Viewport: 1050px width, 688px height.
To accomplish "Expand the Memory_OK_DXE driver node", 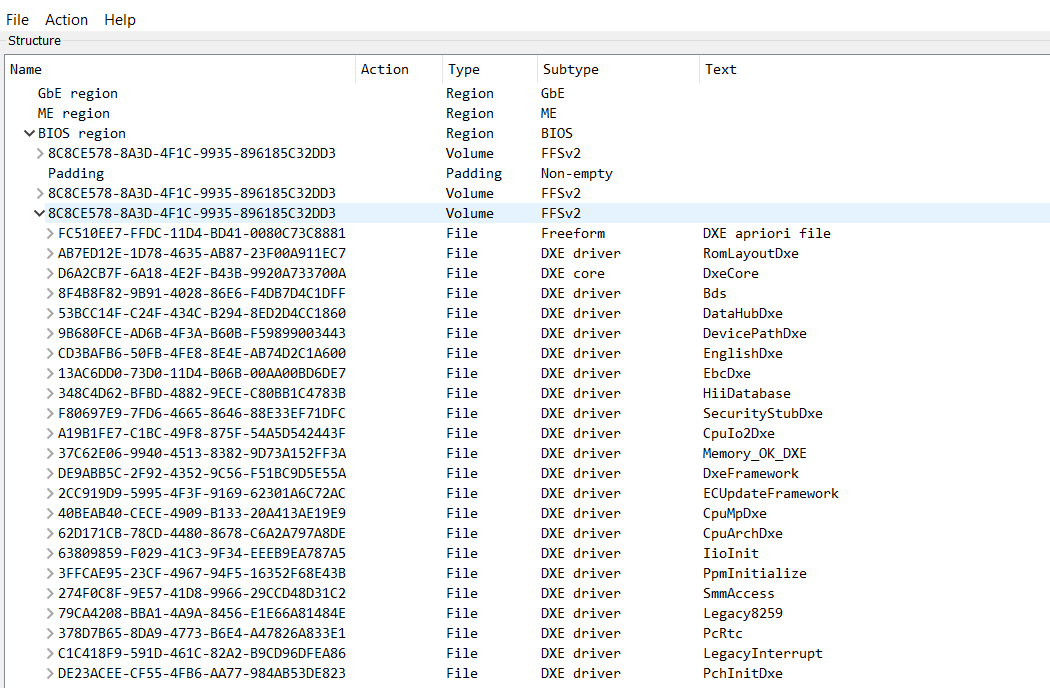I will [50, 454].
